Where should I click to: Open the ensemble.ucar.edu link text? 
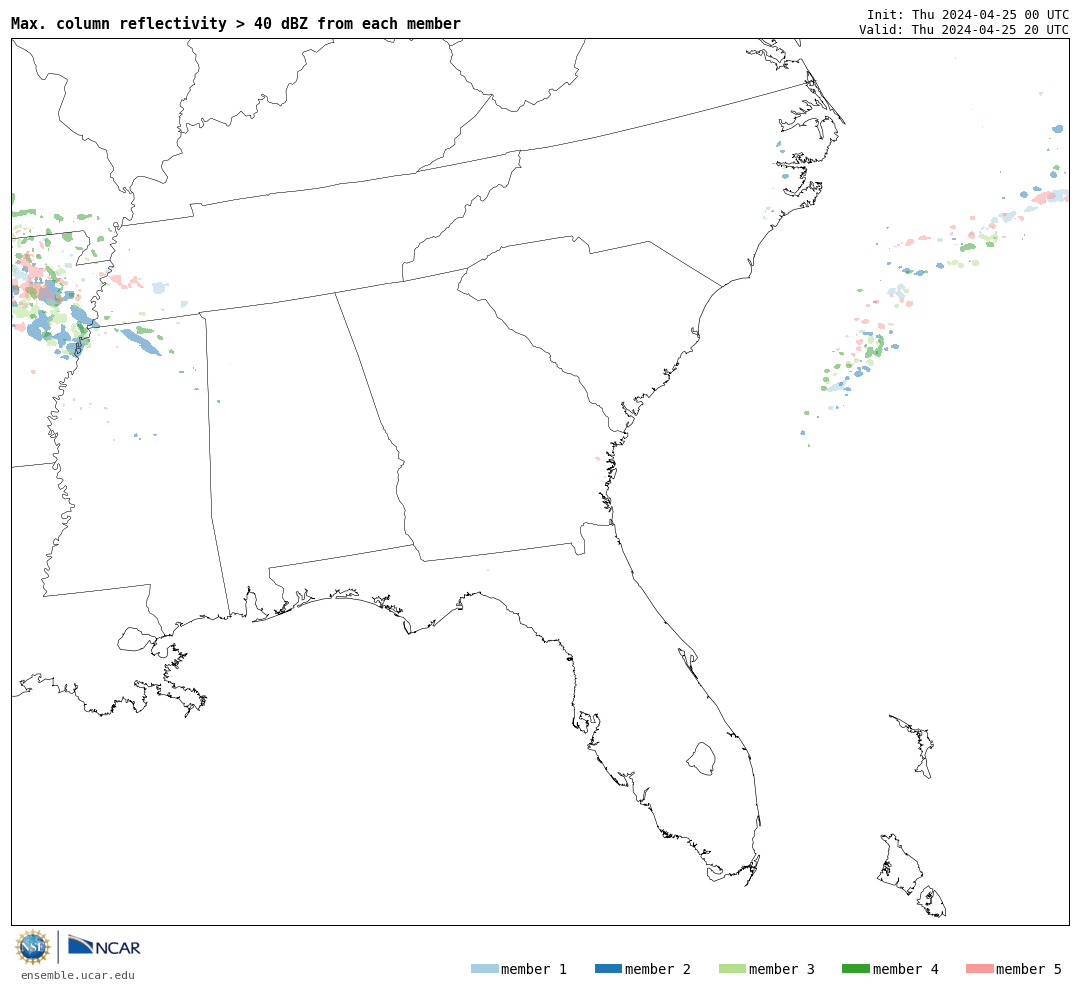point(78,975)
